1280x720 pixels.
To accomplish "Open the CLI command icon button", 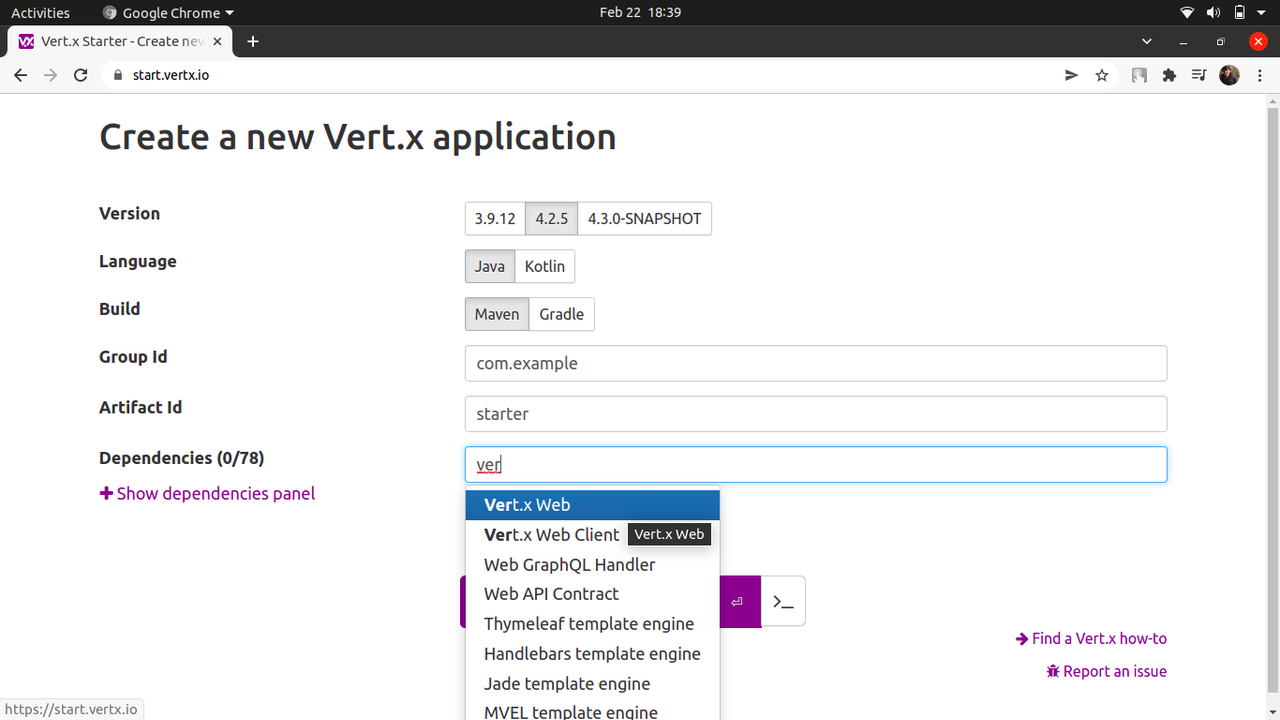I will tap(783, 600).
